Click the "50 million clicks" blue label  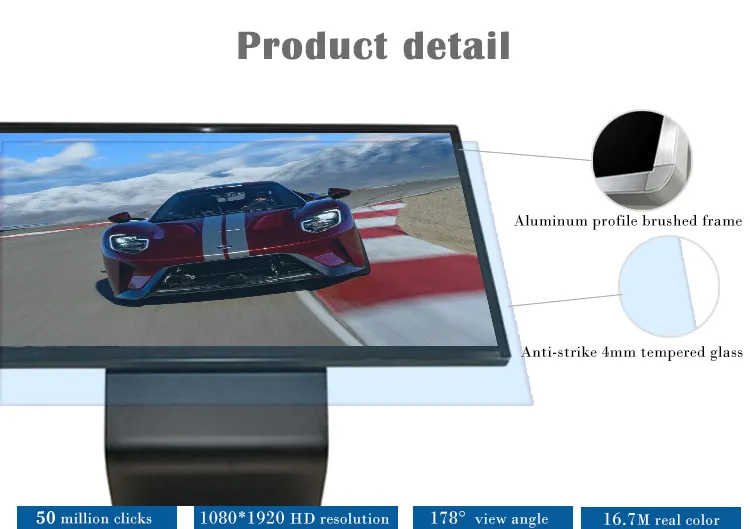(97, 518)
